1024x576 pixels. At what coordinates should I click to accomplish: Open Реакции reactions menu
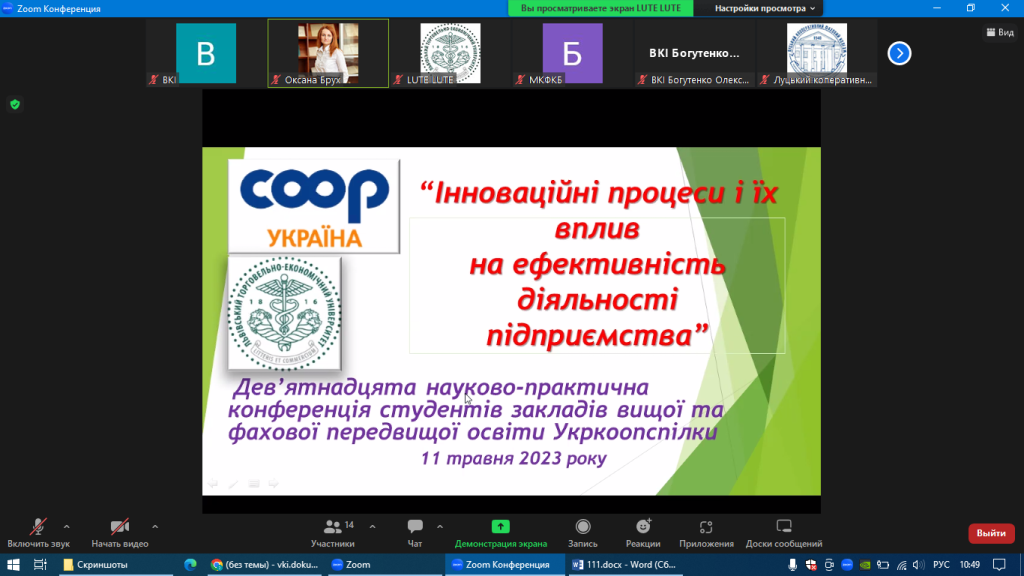point(644,532)
